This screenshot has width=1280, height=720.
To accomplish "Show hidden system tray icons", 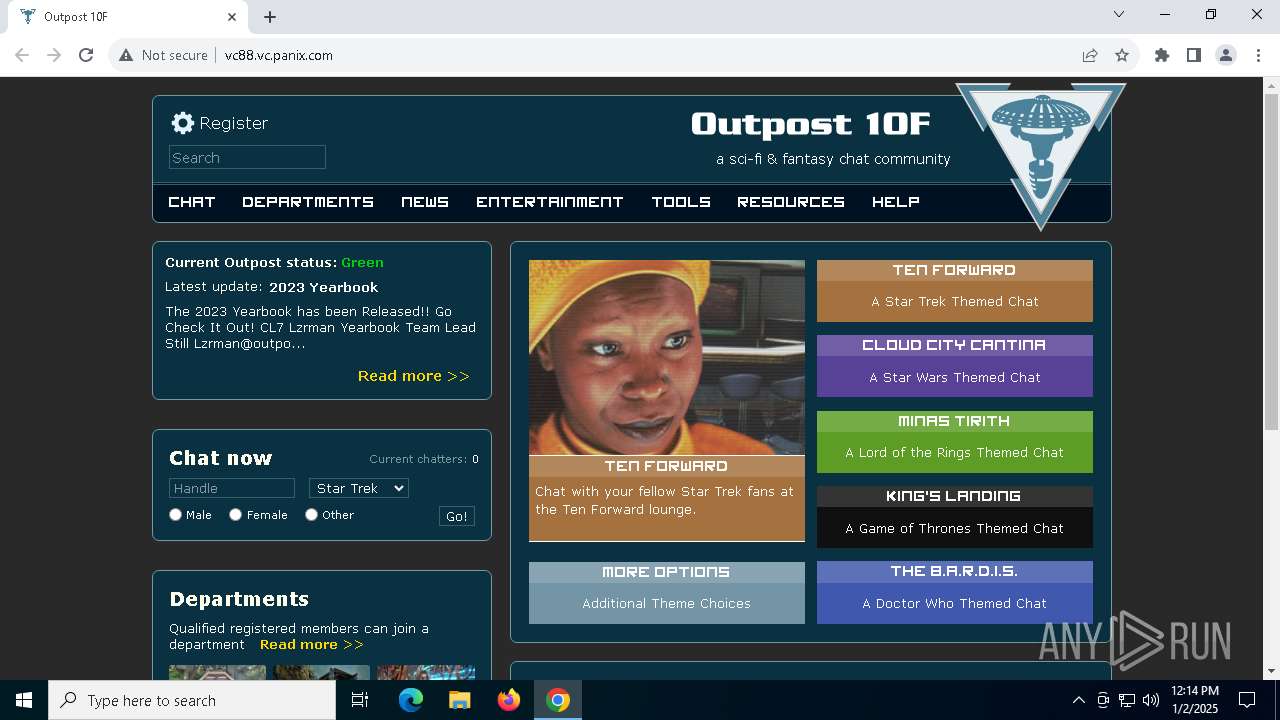I will coord(1078,700).
